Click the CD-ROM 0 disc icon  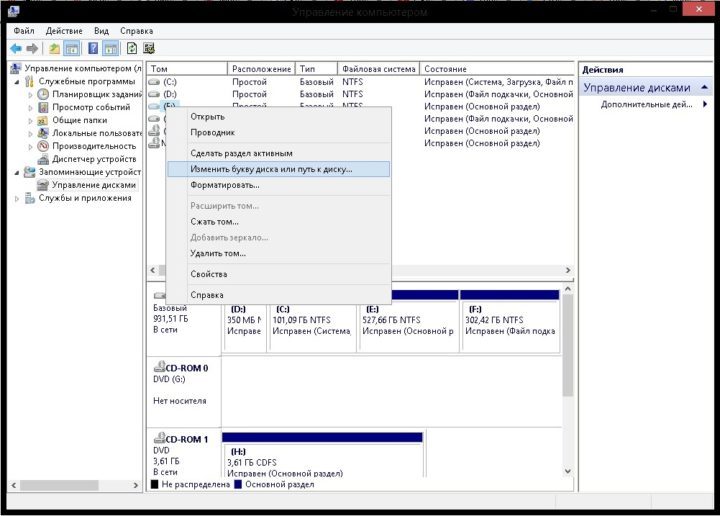point(159,366)
